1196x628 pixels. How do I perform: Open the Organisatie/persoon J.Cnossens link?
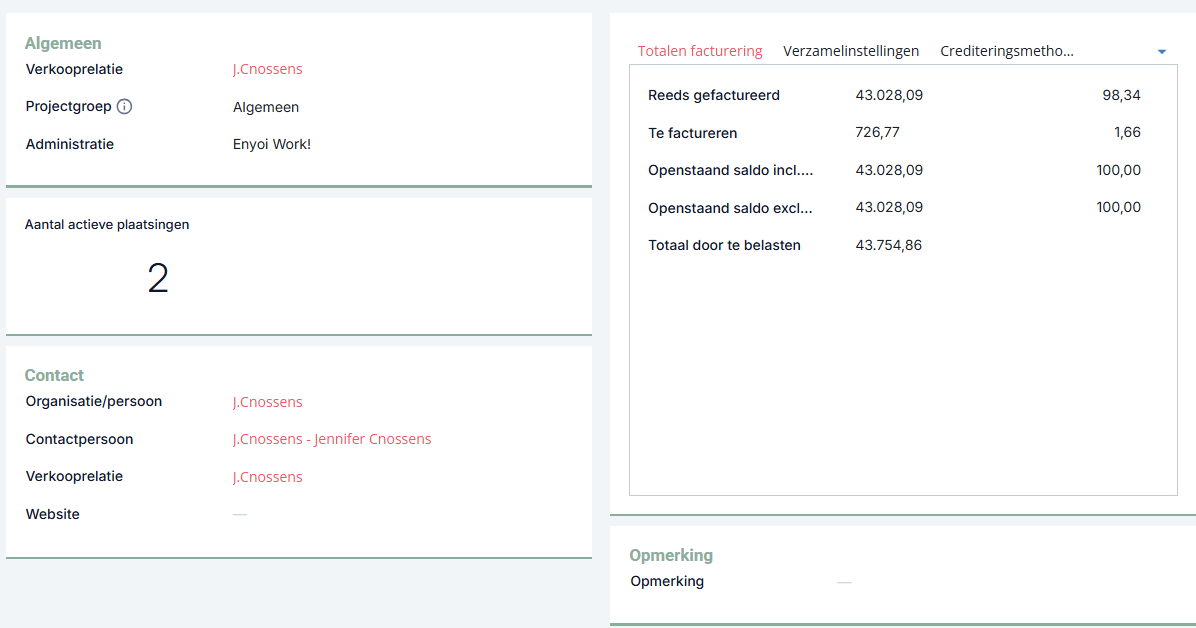pyautogui.click(x=268, y=402)
